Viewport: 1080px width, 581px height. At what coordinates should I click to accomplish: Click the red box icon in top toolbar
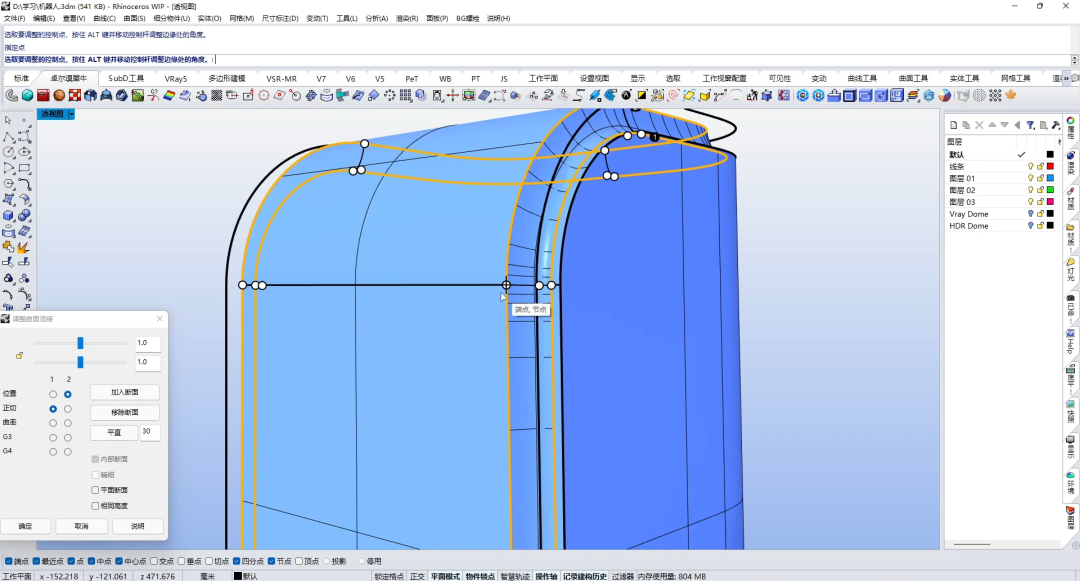(43, 96)
